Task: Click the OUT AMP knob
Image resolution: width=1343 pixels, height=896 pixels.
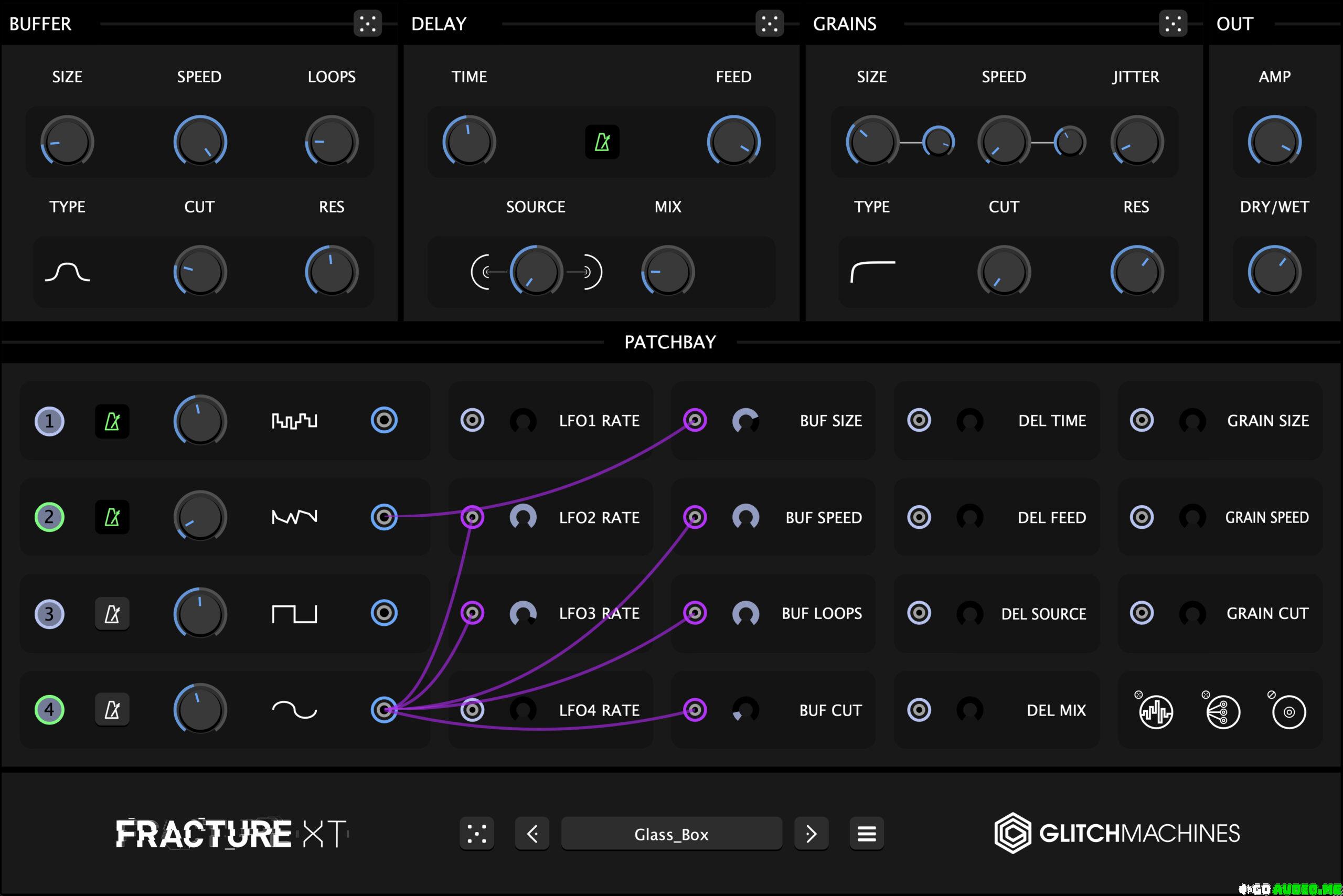Action: [x=1274, y=141]
